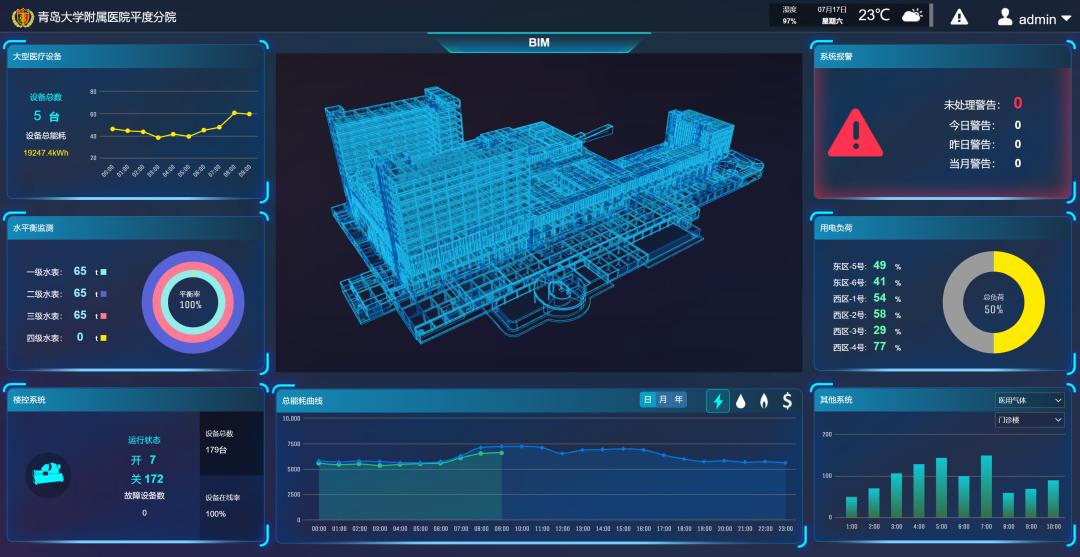Viewport: 1080px width, 557px height.
Task: Select the electricity lightning bolt icon
Action: [x=718, y=401]
